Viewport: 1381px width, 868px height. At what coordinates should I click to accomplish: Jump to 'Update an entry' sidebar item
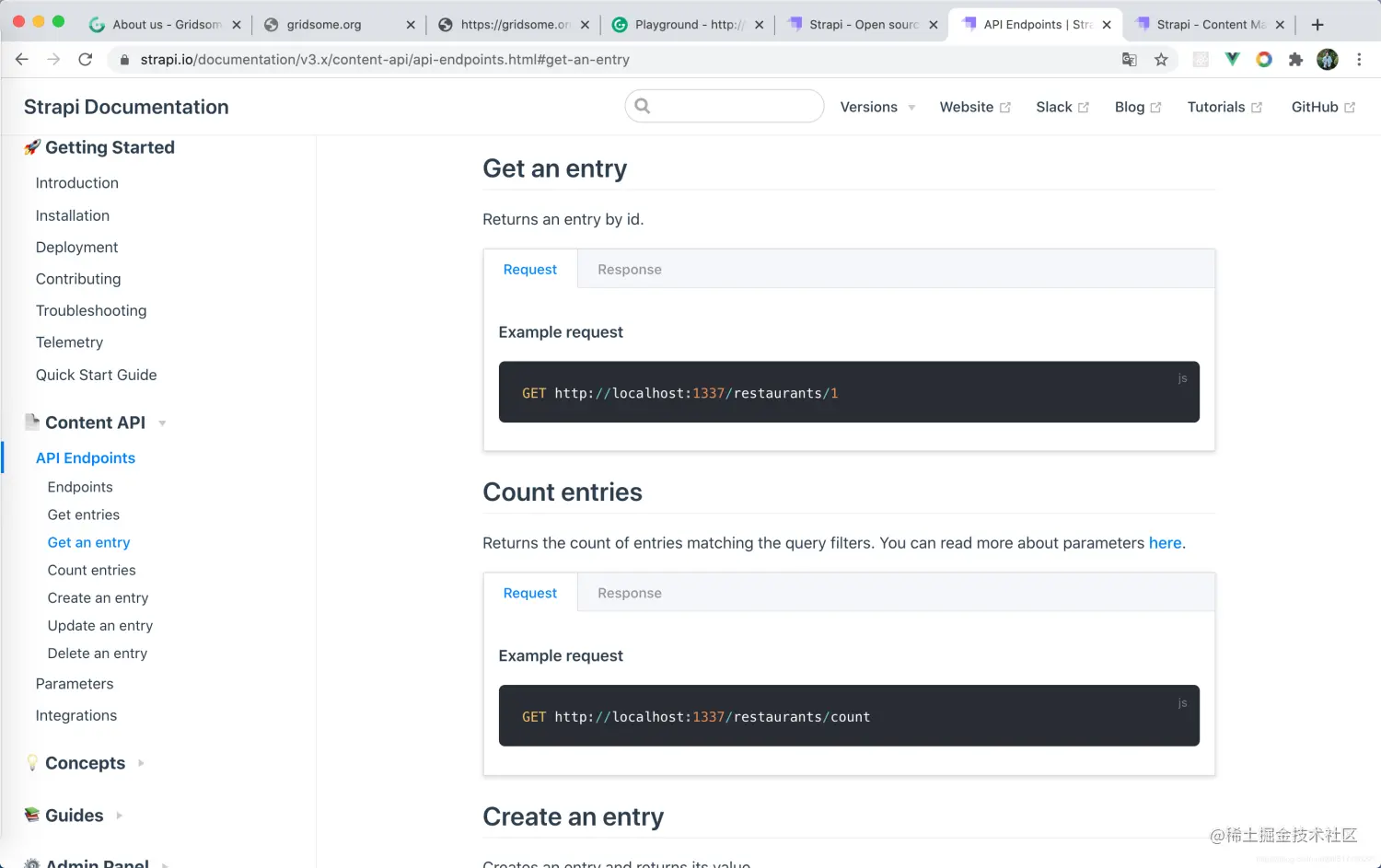click(100, 626)
